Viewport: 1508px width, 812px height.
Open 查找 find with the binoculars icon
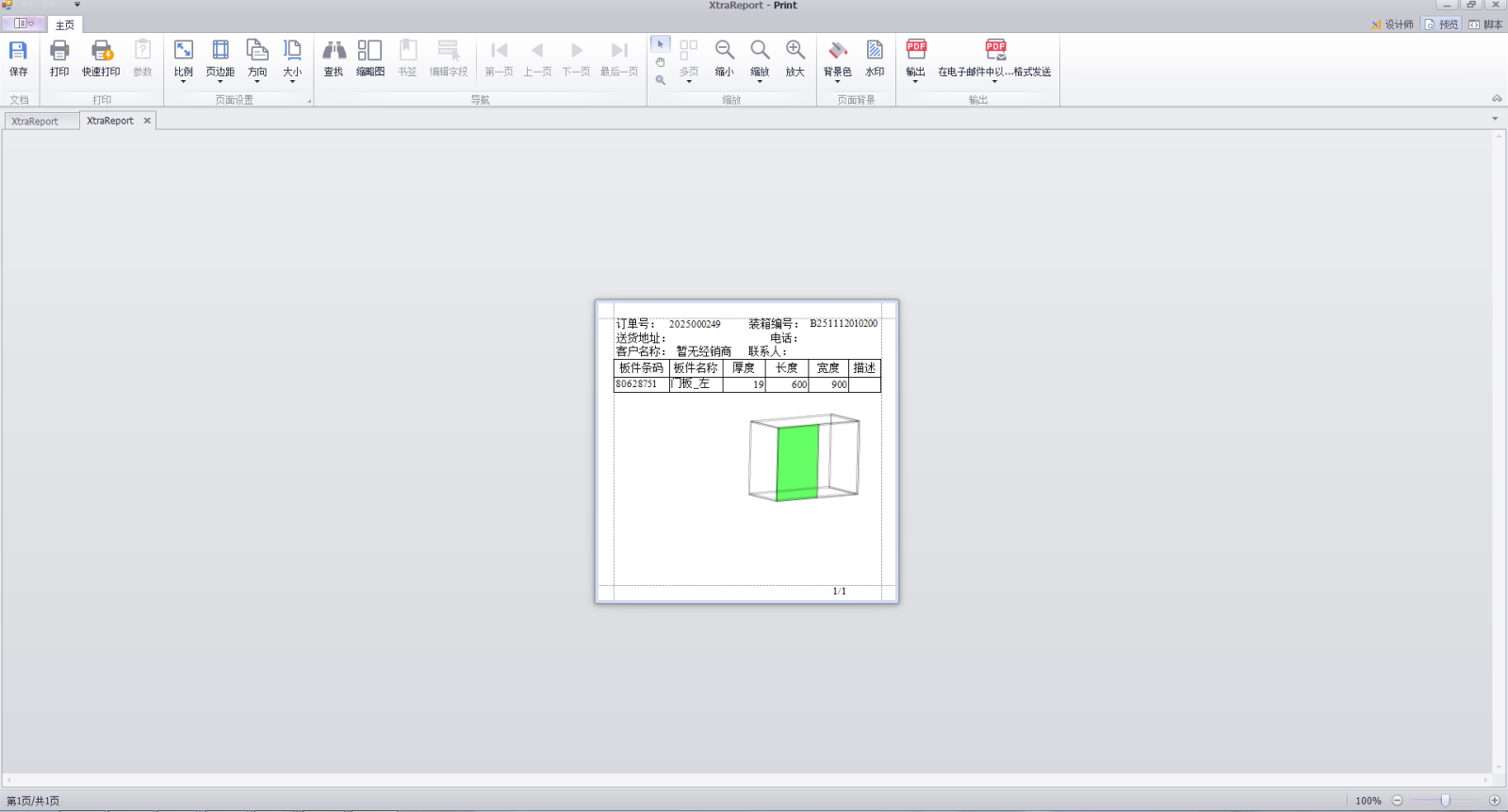[334, 57]
